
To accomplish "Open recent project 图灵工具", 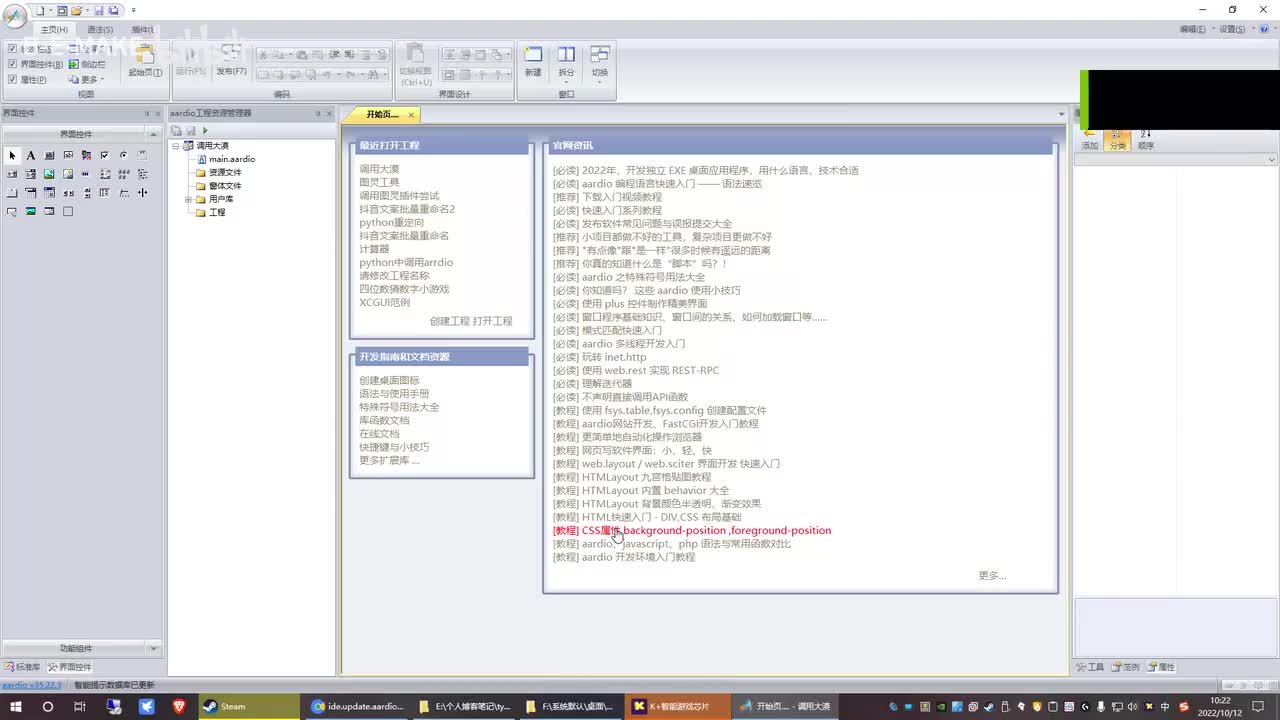I will [379, 182].
